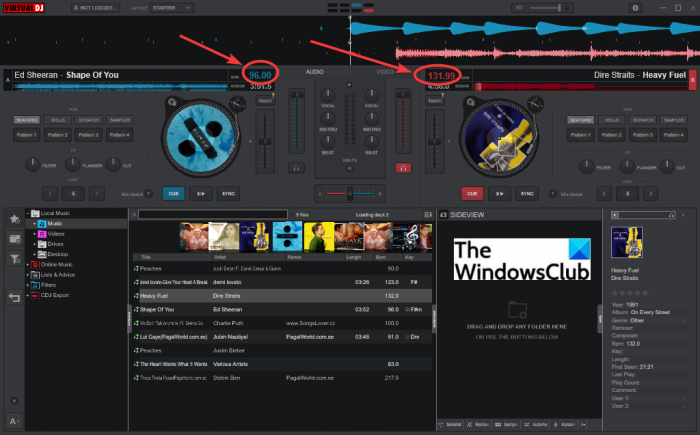This screenshot has width=700, height=435.
Task: Expand the Filters tree node
Action: pyautogui.click(x=28, y=285)
